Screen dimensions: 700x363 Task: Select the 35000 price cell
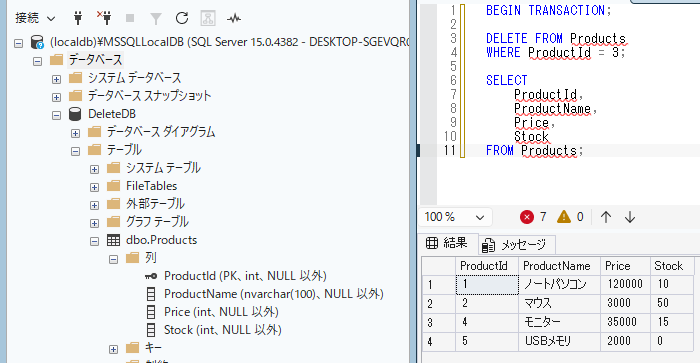point(625,322)
